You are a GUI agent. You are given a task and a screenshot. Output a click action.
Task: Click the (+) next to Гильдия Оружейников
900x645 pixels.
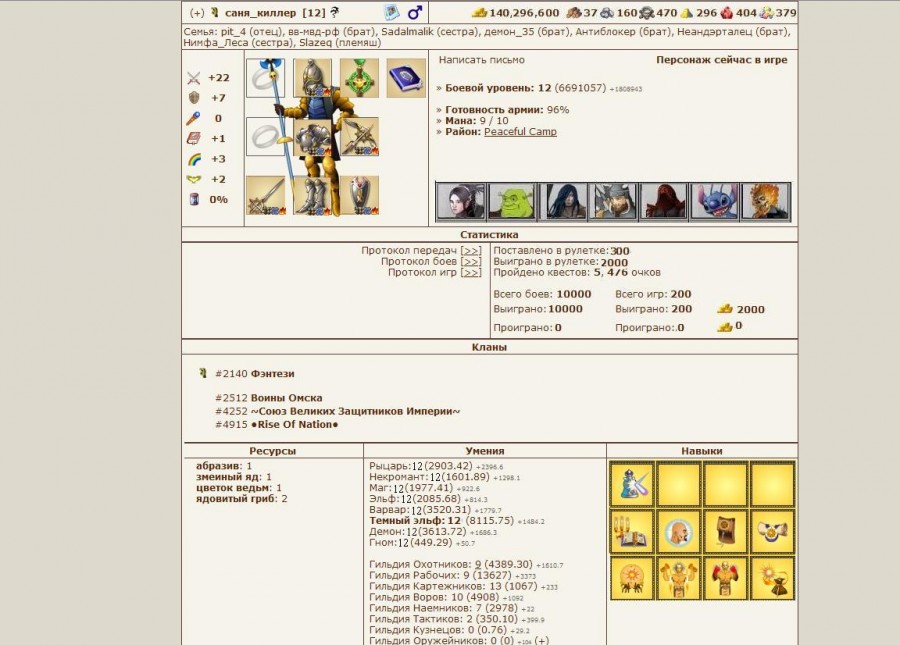541,640
